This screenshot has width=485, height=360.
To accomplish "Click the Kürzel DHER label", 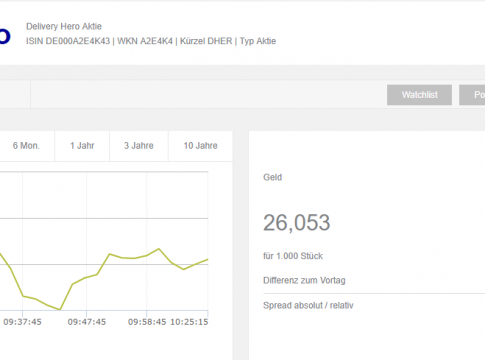I will click(x=206, y=41).
